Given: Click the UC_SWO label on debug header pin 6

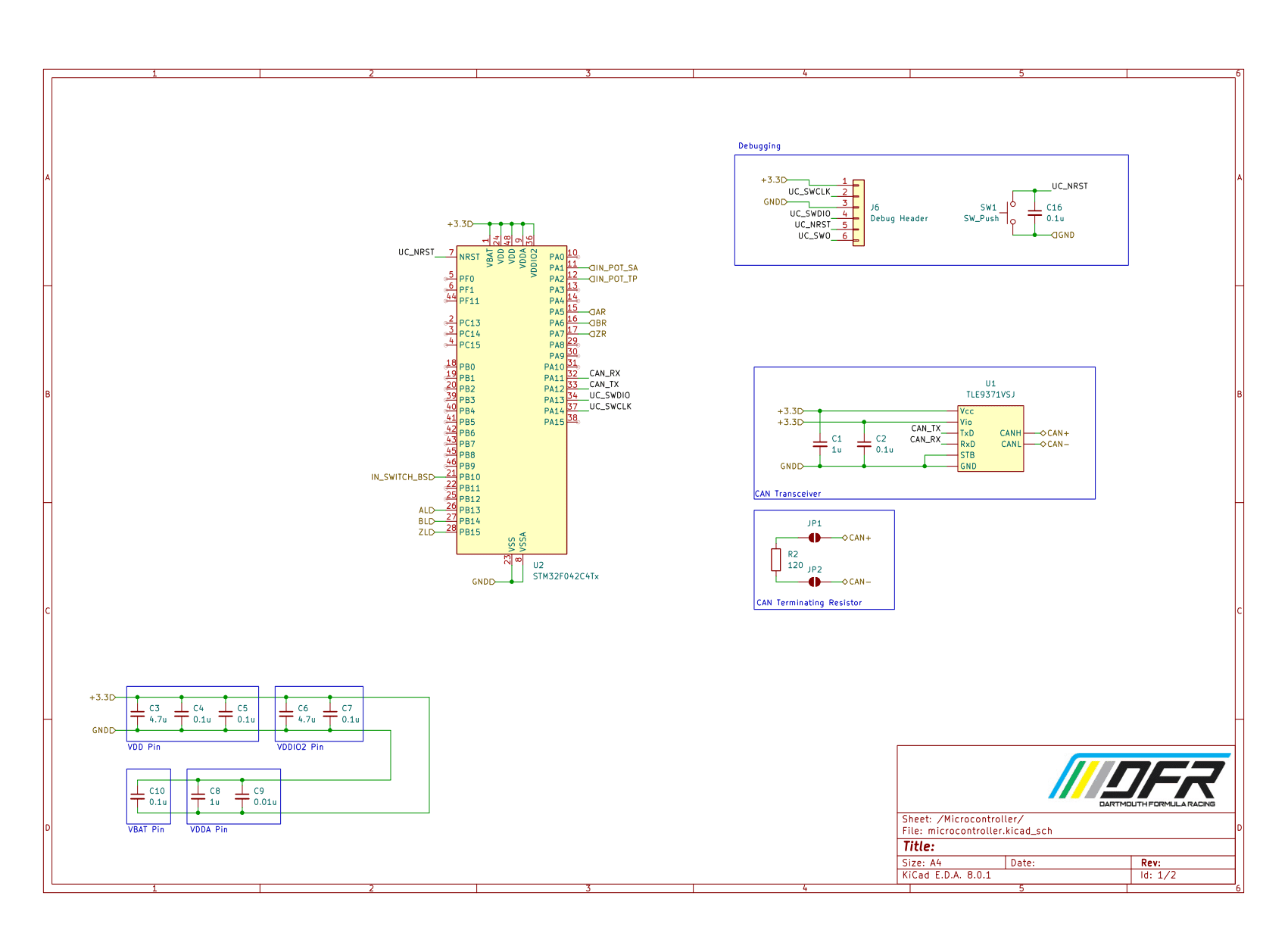Looking at the screenshot, I should [814, 236].
